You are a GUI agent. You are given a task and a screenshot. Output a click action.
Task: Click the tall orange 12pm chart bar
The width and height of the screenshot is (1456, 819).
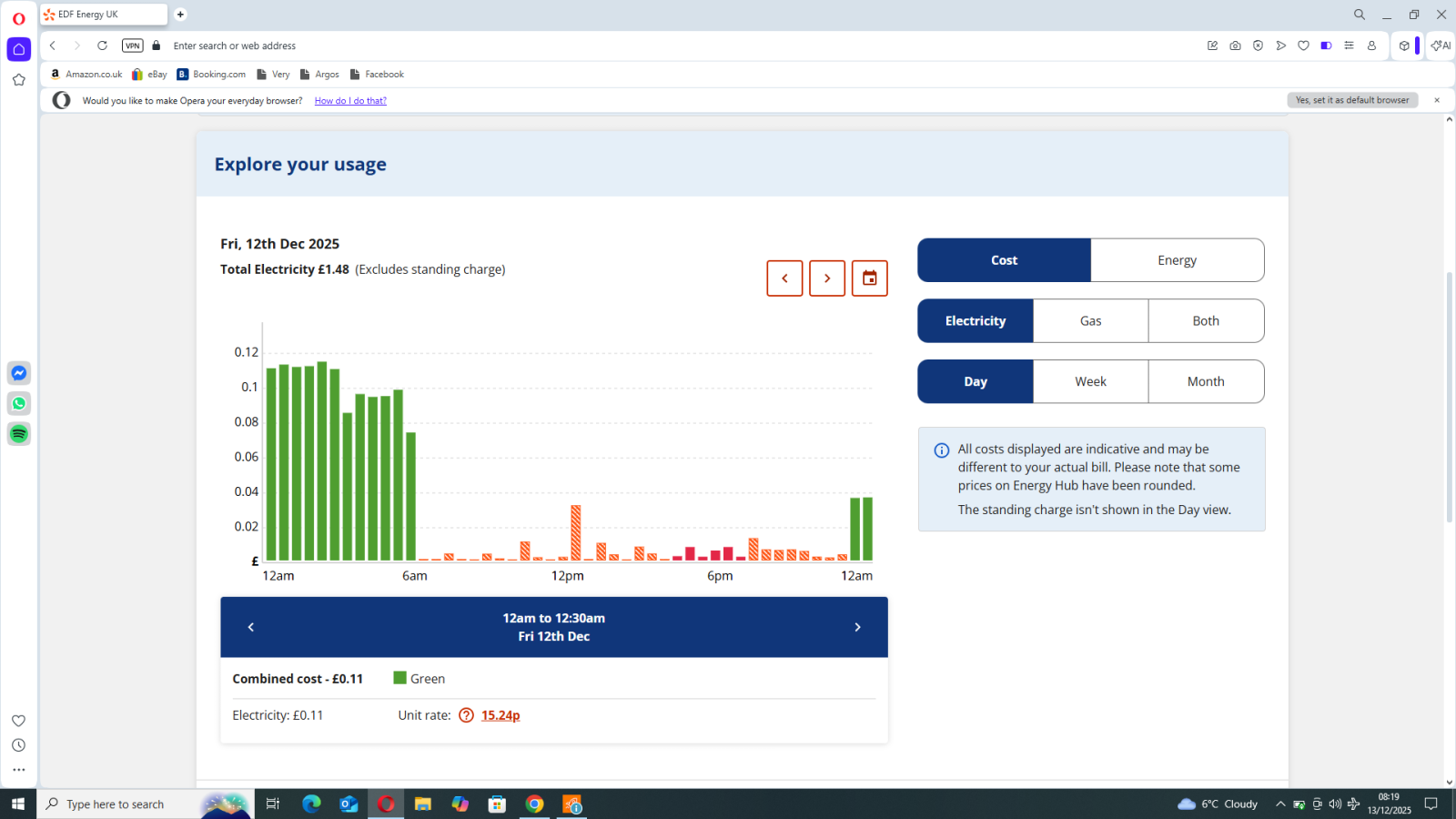pos(576,533)
